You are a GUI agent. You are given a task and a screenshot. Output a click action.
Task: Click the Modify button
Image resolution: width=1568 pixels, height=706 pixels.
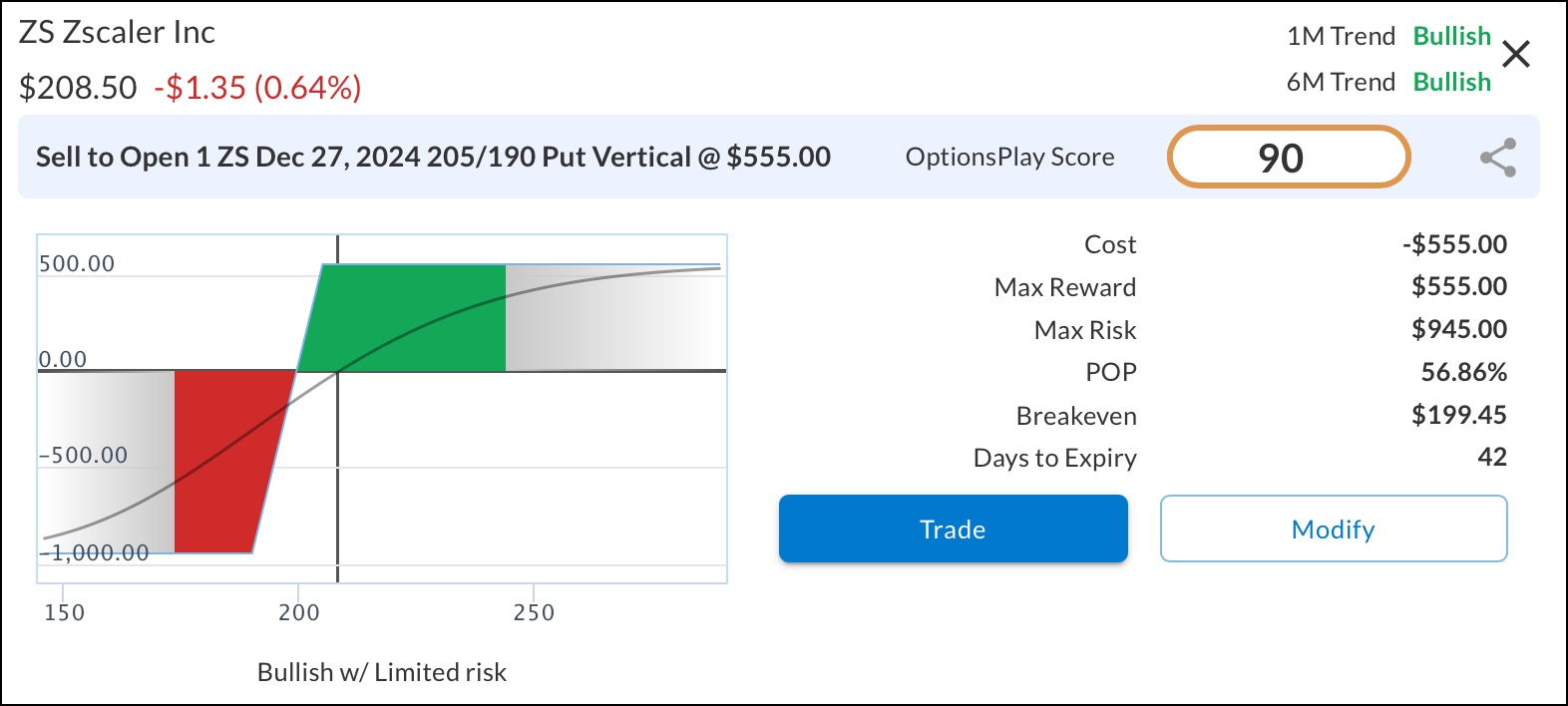[x=1333, y=529]
